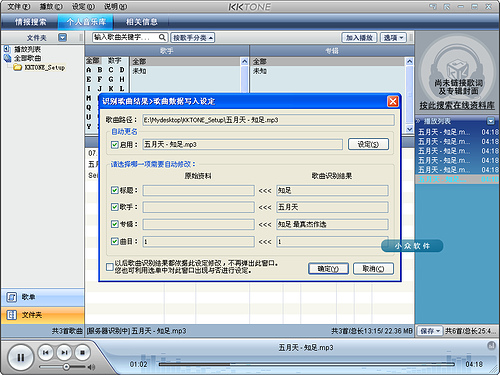Toggle the 标题 checkbox
This screenshot has height=375, width=500.
(115, 190)
